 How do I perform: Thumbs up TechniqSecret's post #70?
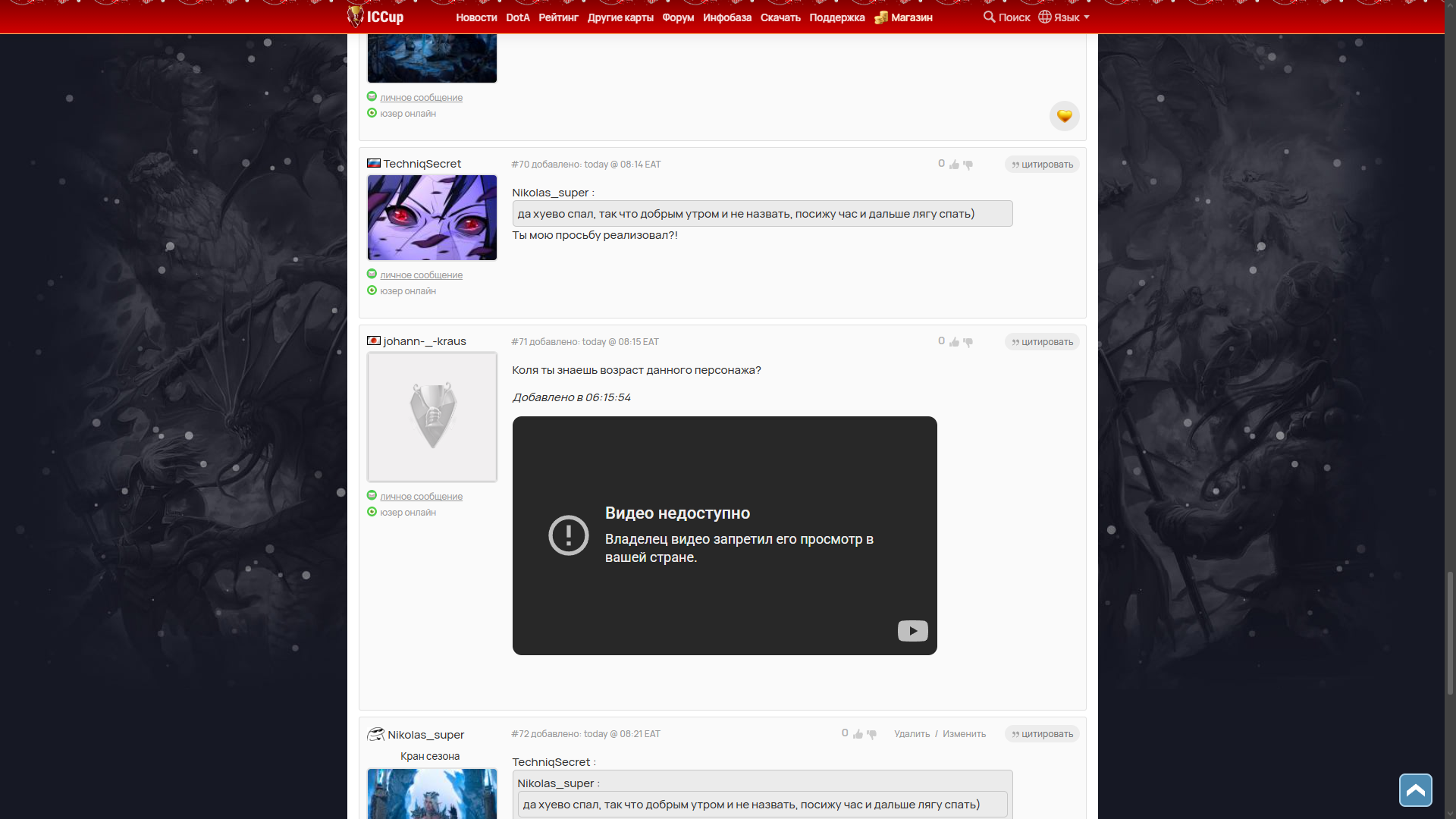[954, 165]
